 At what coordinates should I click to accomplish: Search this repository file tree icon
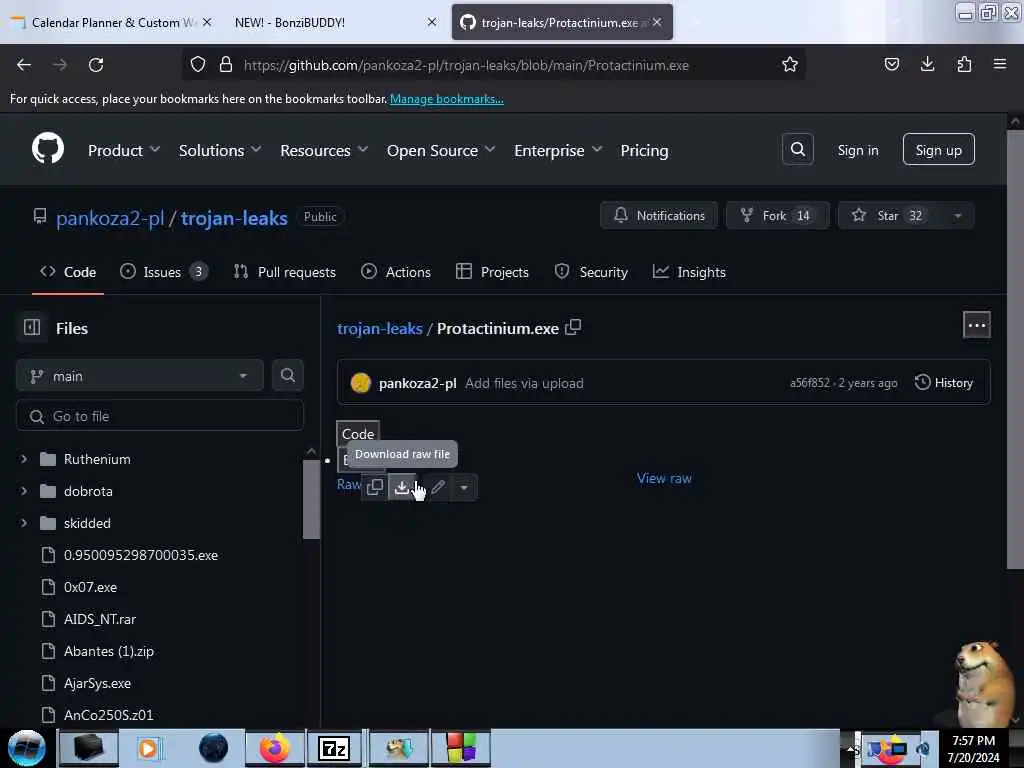[x=287, y=376]
